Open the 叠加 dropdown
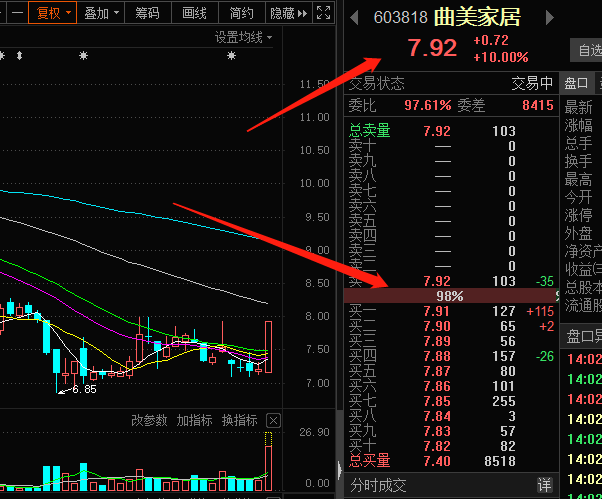This screenshot has width=602, height=499. [101, 13]
